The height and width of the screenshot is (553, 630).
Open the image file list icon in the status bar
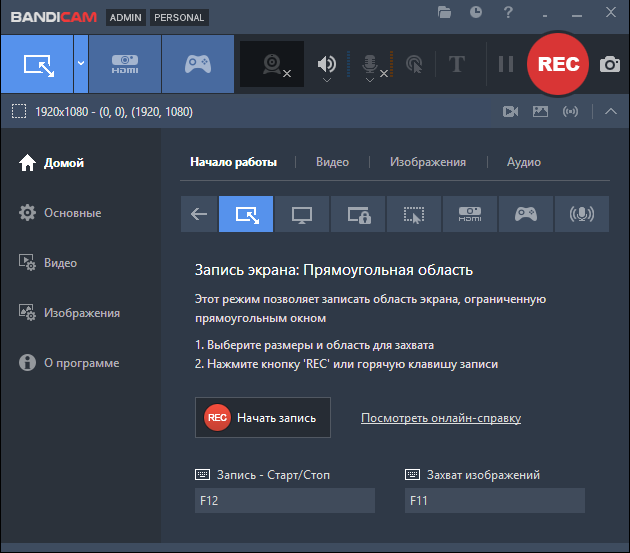540,111
